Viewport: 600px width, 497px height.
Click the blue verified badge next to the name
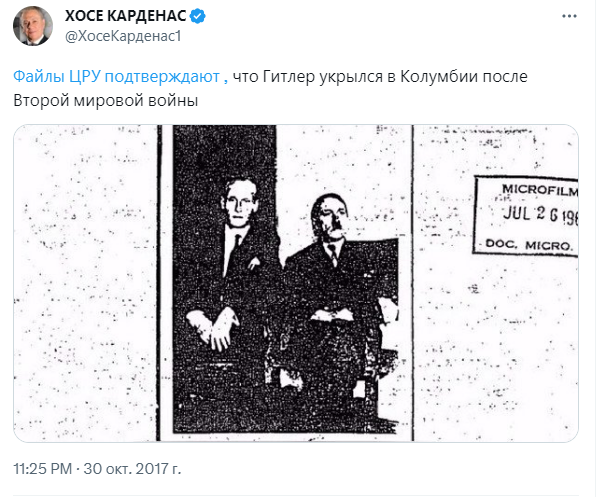198,16
